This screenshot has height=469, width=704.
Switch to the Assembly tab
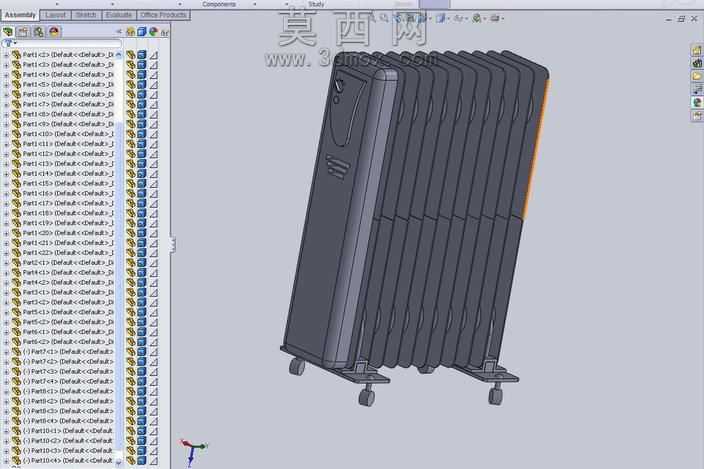pos(20,15)
